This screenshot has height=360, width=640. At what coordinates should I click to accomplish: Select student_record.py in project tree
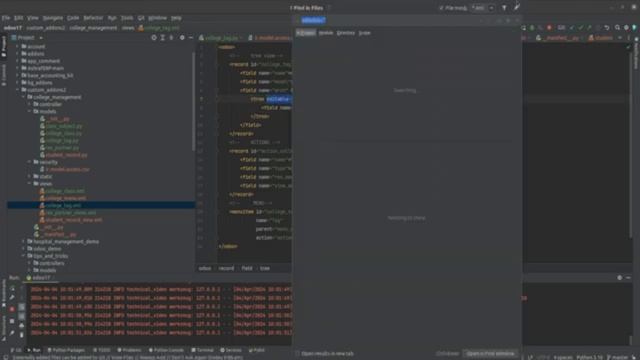66,155
